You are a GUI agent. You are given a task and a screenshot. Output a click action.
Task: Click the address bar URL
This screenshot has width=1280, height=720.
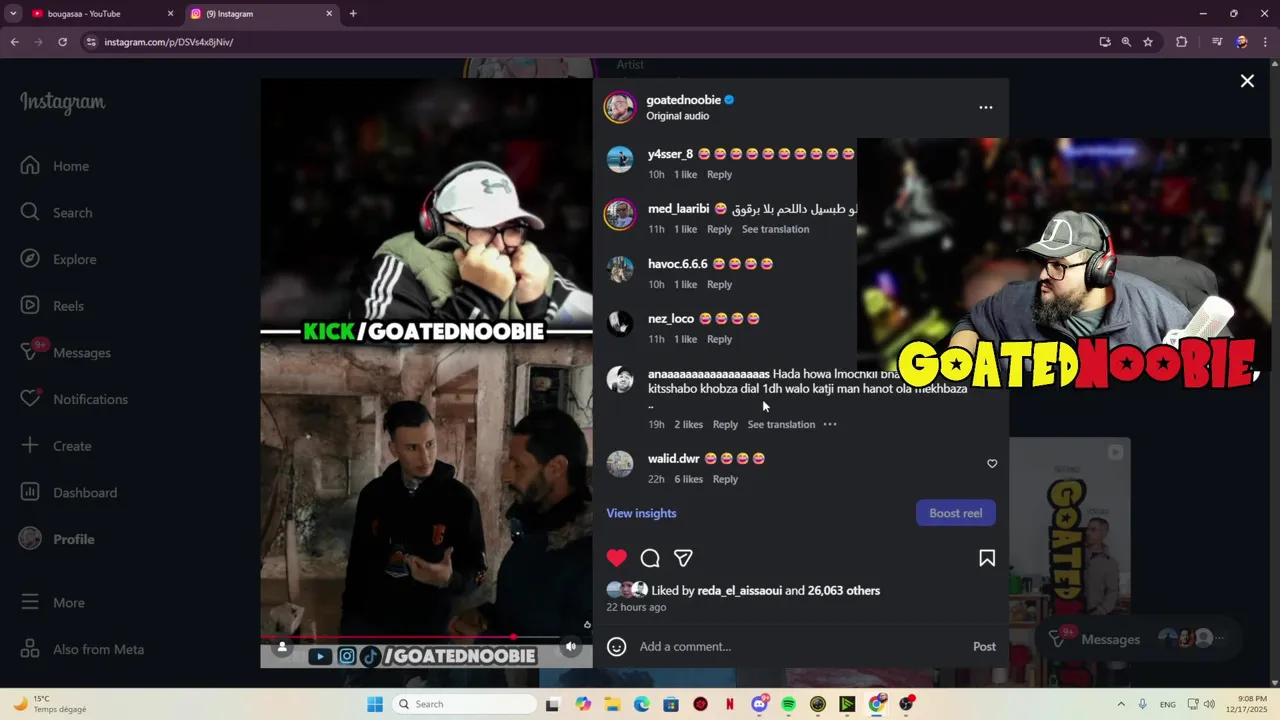169,42
